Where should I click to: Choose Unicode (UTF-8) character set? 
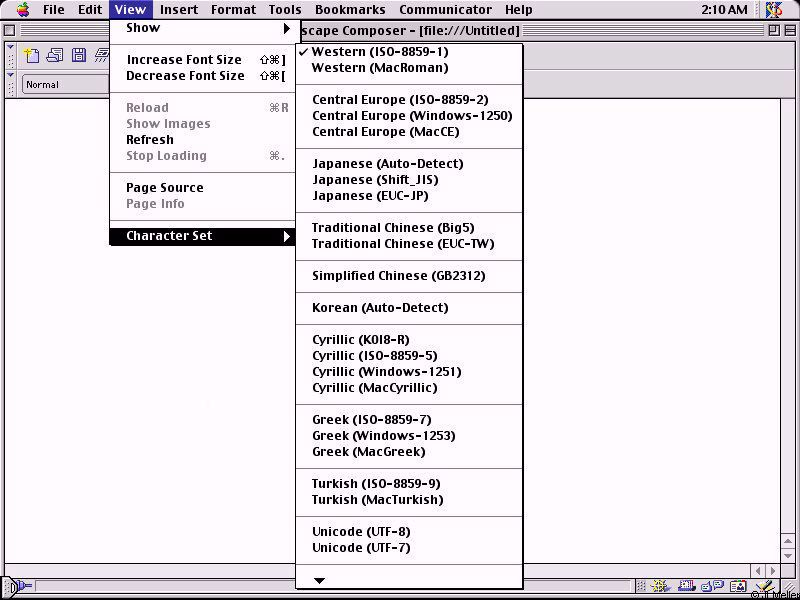[x=360, y=532]
